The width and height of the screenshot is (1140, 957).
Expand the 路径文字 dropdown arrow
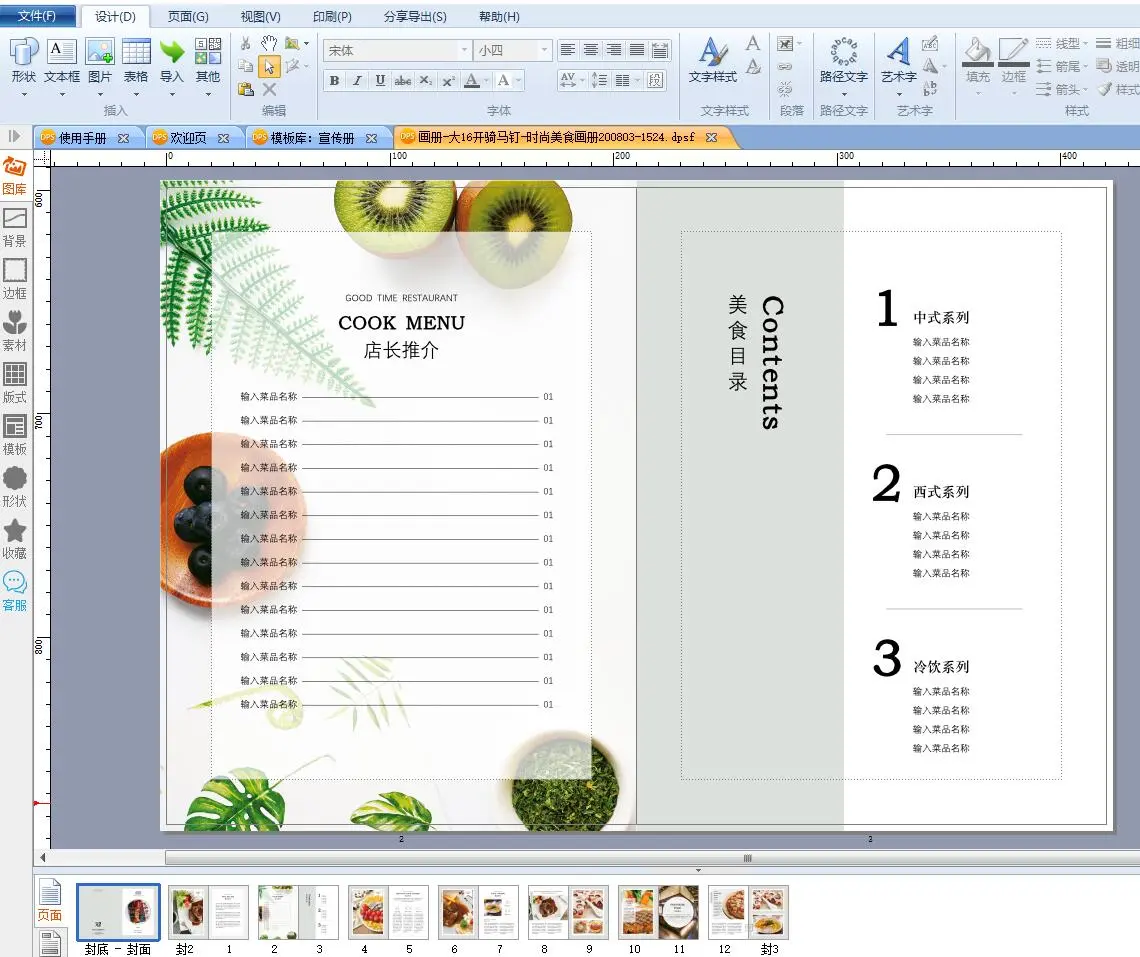pos(844,94)
